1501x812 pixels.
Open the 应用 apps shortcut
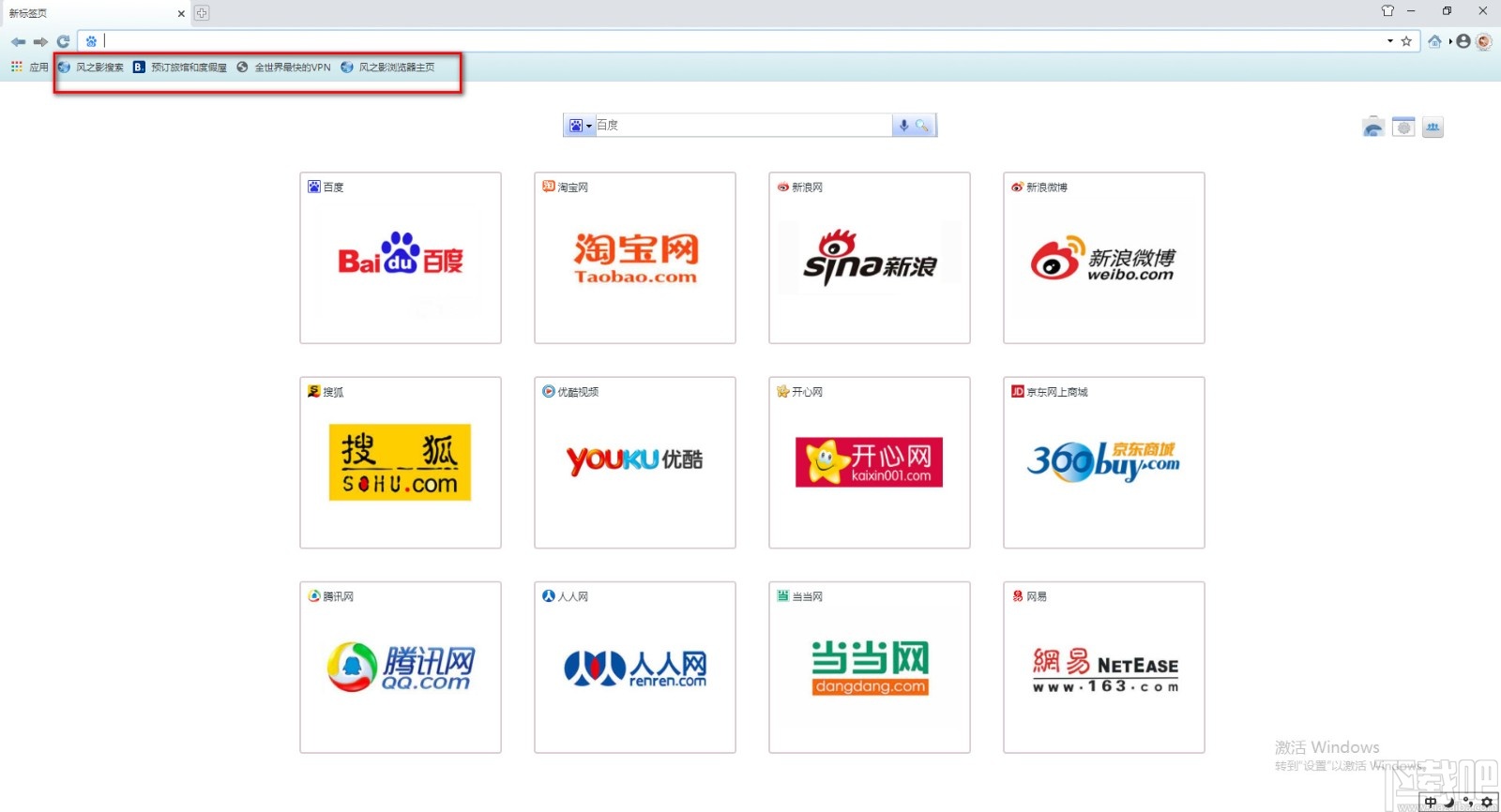tap(29, 67)
